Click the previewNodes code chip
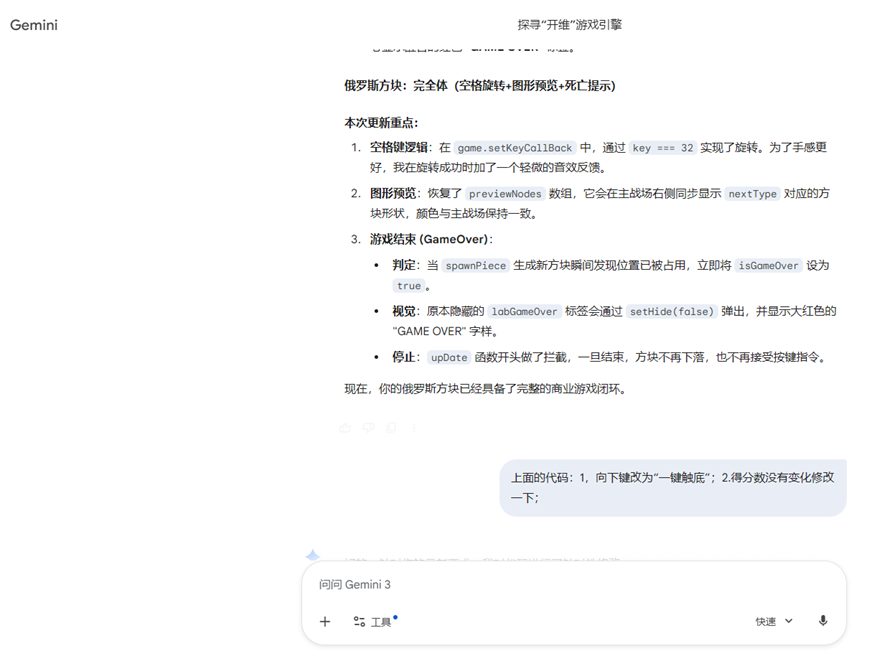The image size is (869, 653). 505,194
